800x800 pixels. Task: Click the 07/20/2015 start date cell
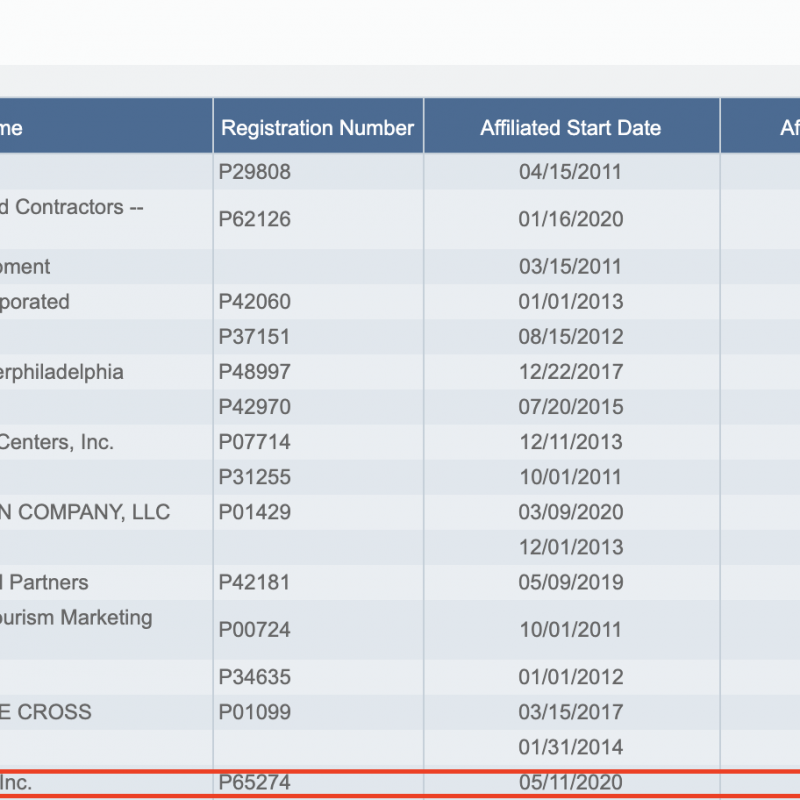pos(570,407)
